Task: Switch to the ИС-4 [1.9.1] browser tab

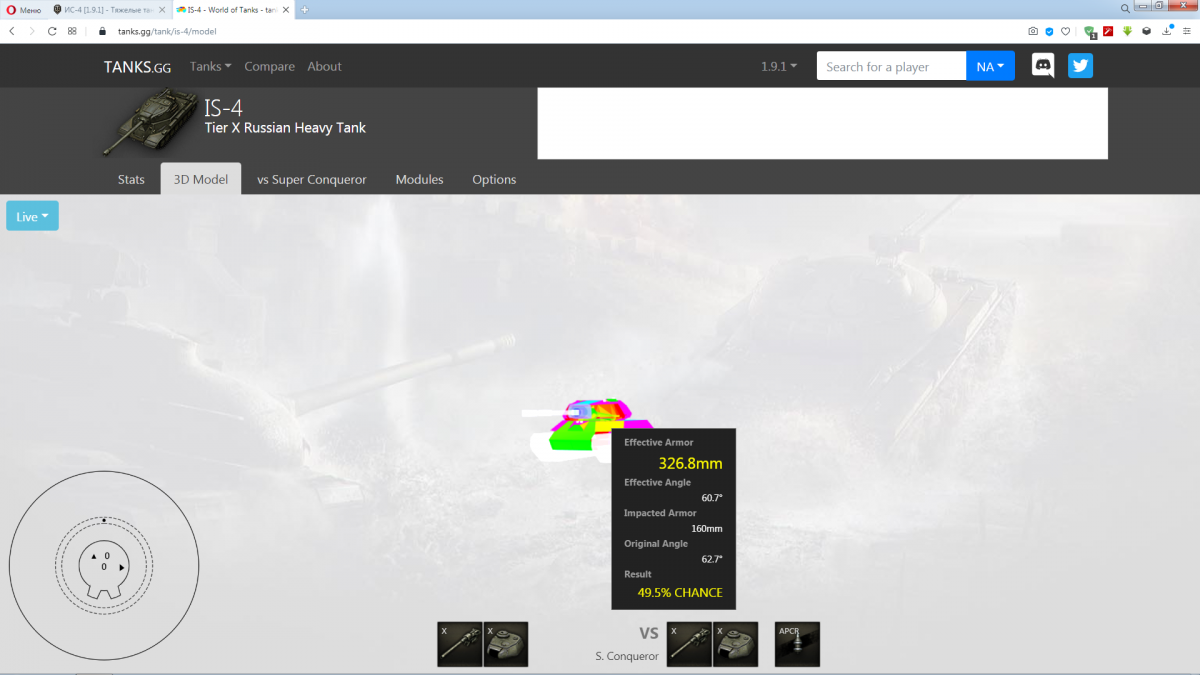Action: click(108, 9)
